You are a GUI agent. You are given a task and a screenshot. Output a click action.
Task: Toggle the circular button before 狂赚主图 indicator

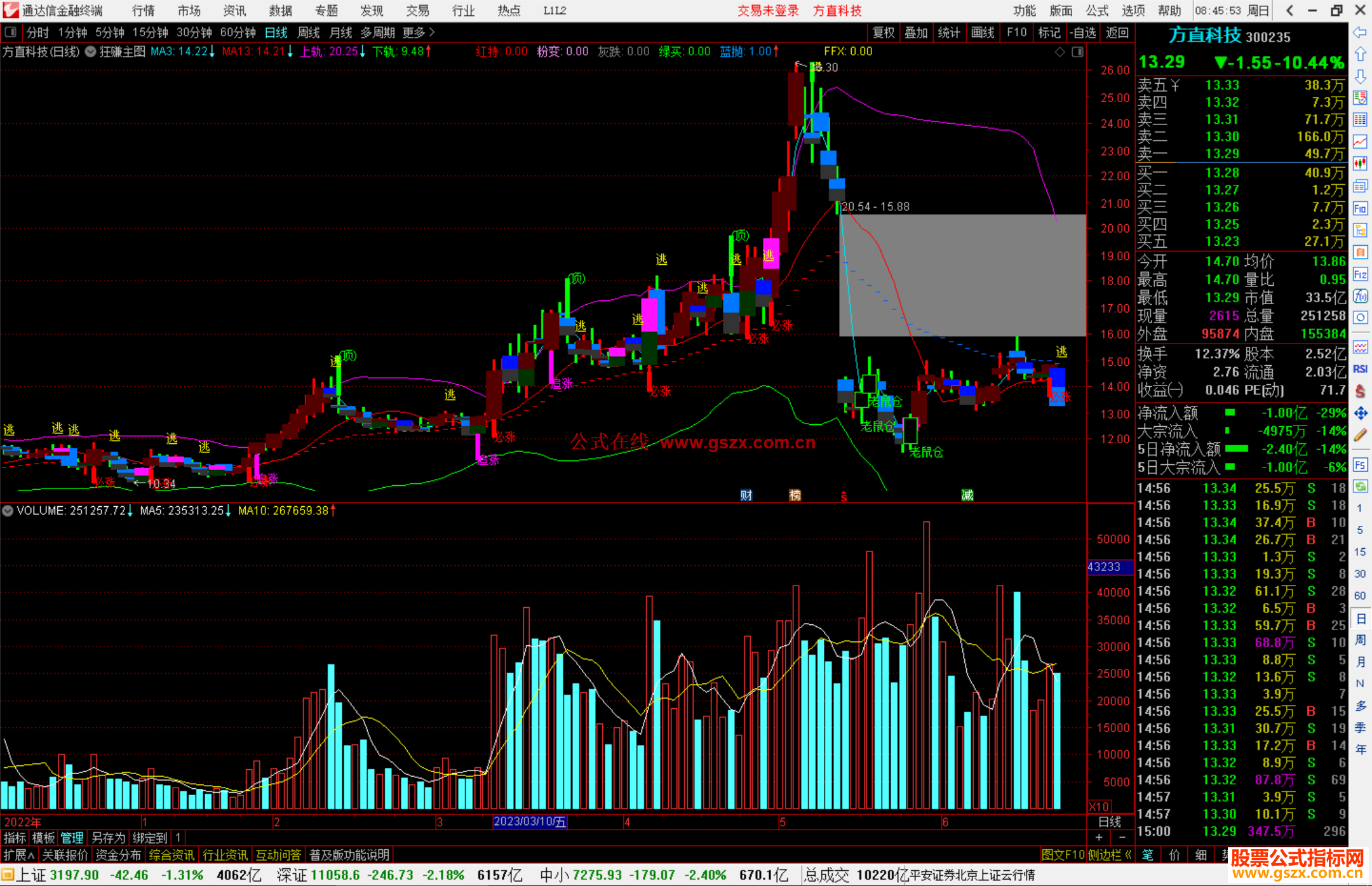pos(91,51)
